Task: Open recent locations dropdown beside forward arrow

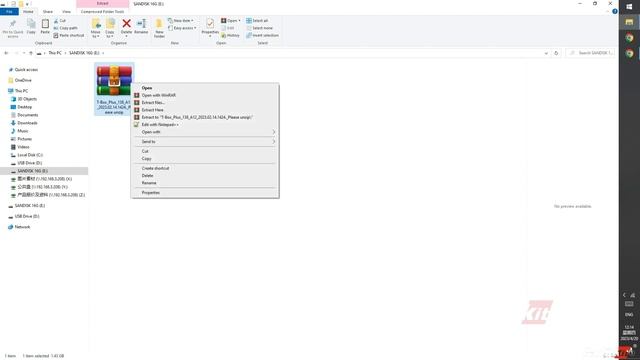Action: tap(24, 53)
